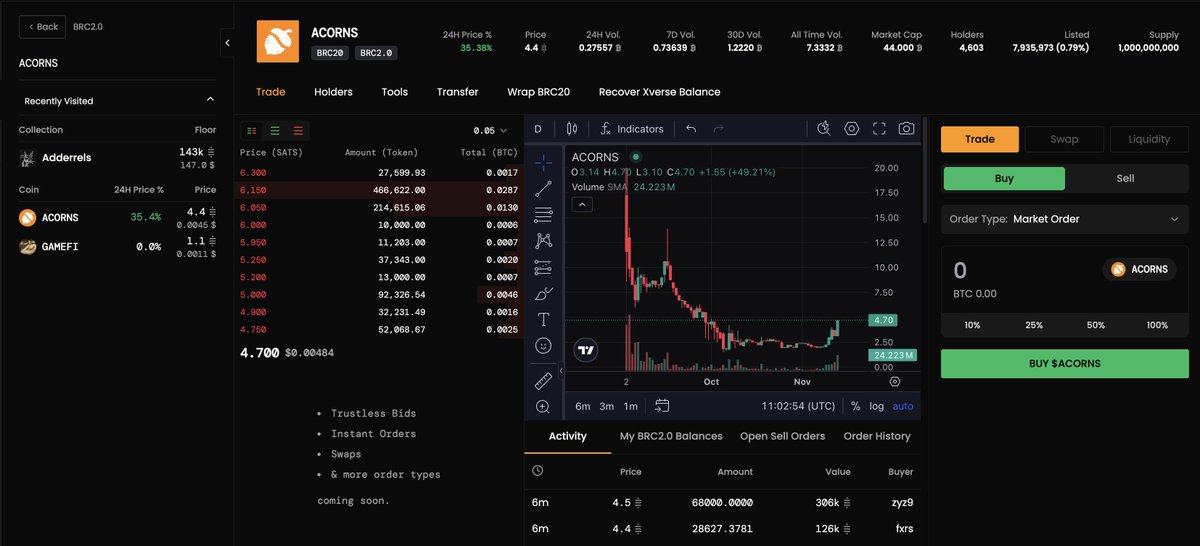
Task: Toggle percent scale on chart
Action: 855,406
